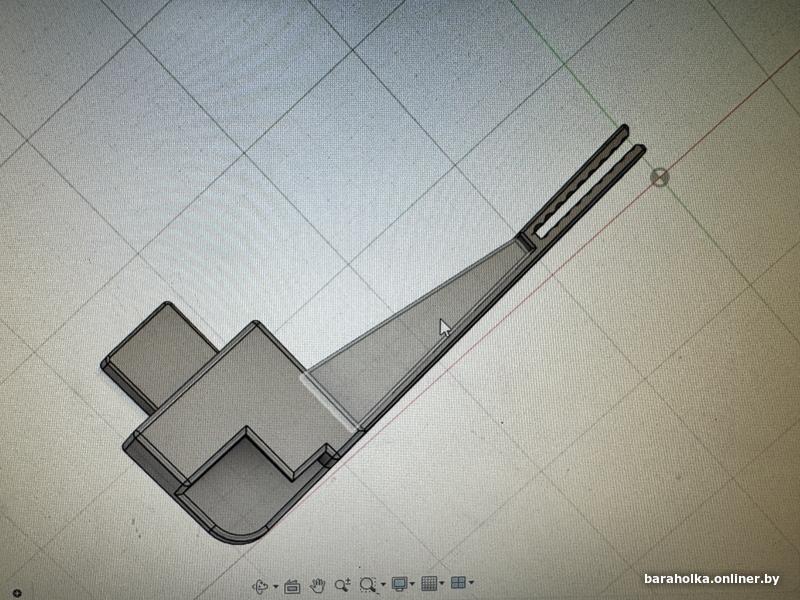
Task: Expand the Display Settings dropdown arrow
Action: pyautogui.click(x=412, y=583)
